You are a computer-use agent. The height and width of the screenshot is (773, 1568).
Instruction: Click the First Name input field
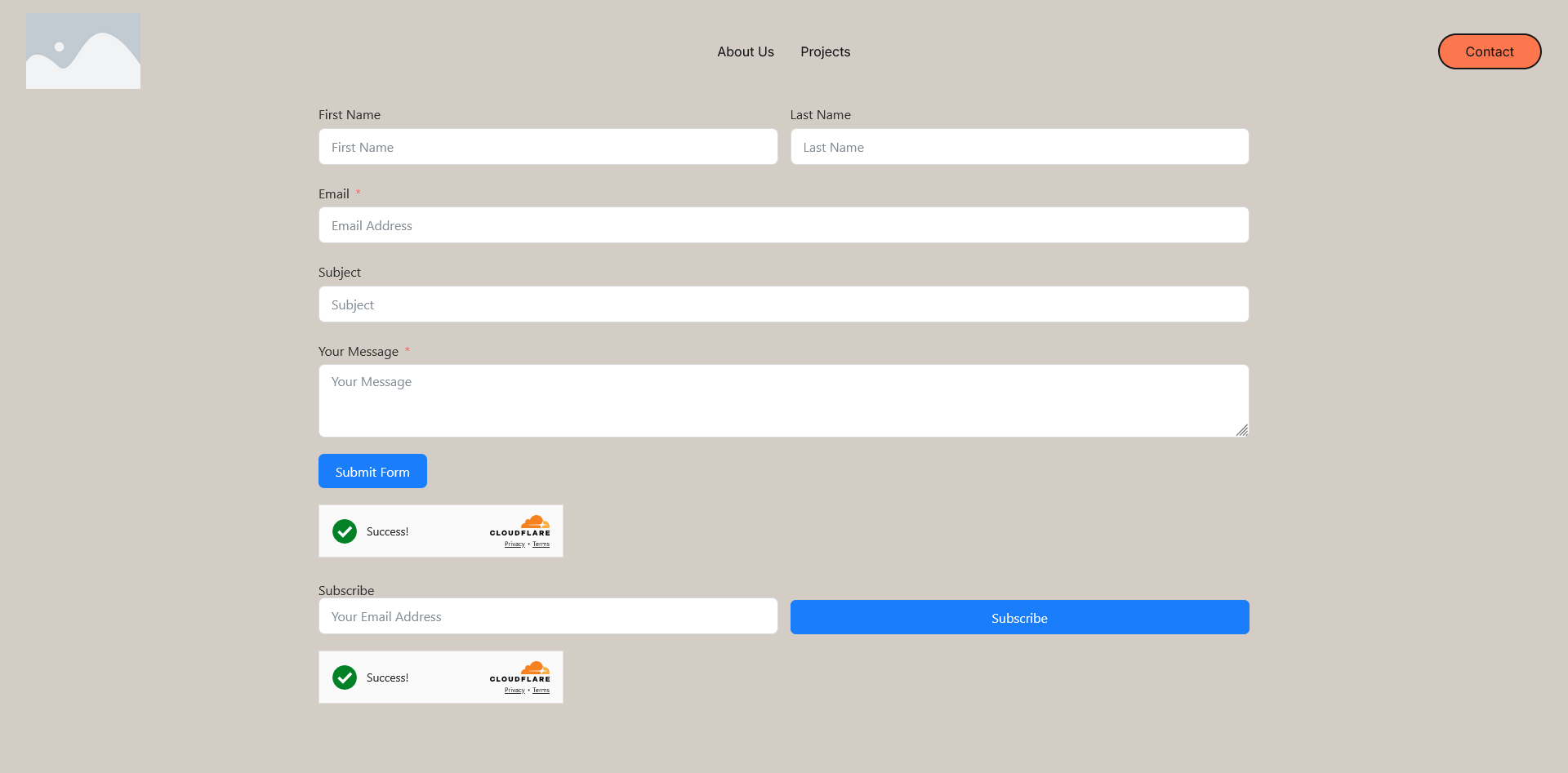tap(548, 147)
